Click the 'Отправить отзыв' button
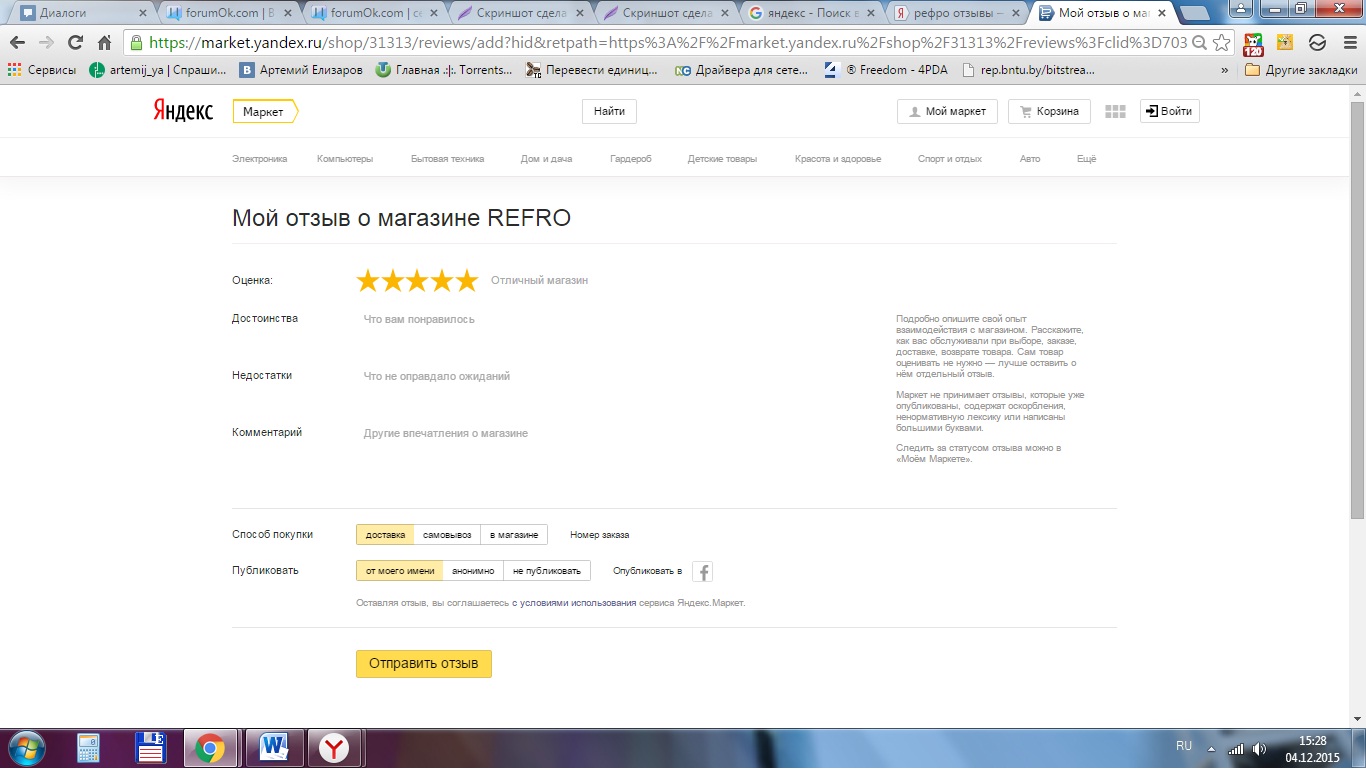The height and width of the screenshot is (770, 1366). (424, 664)
